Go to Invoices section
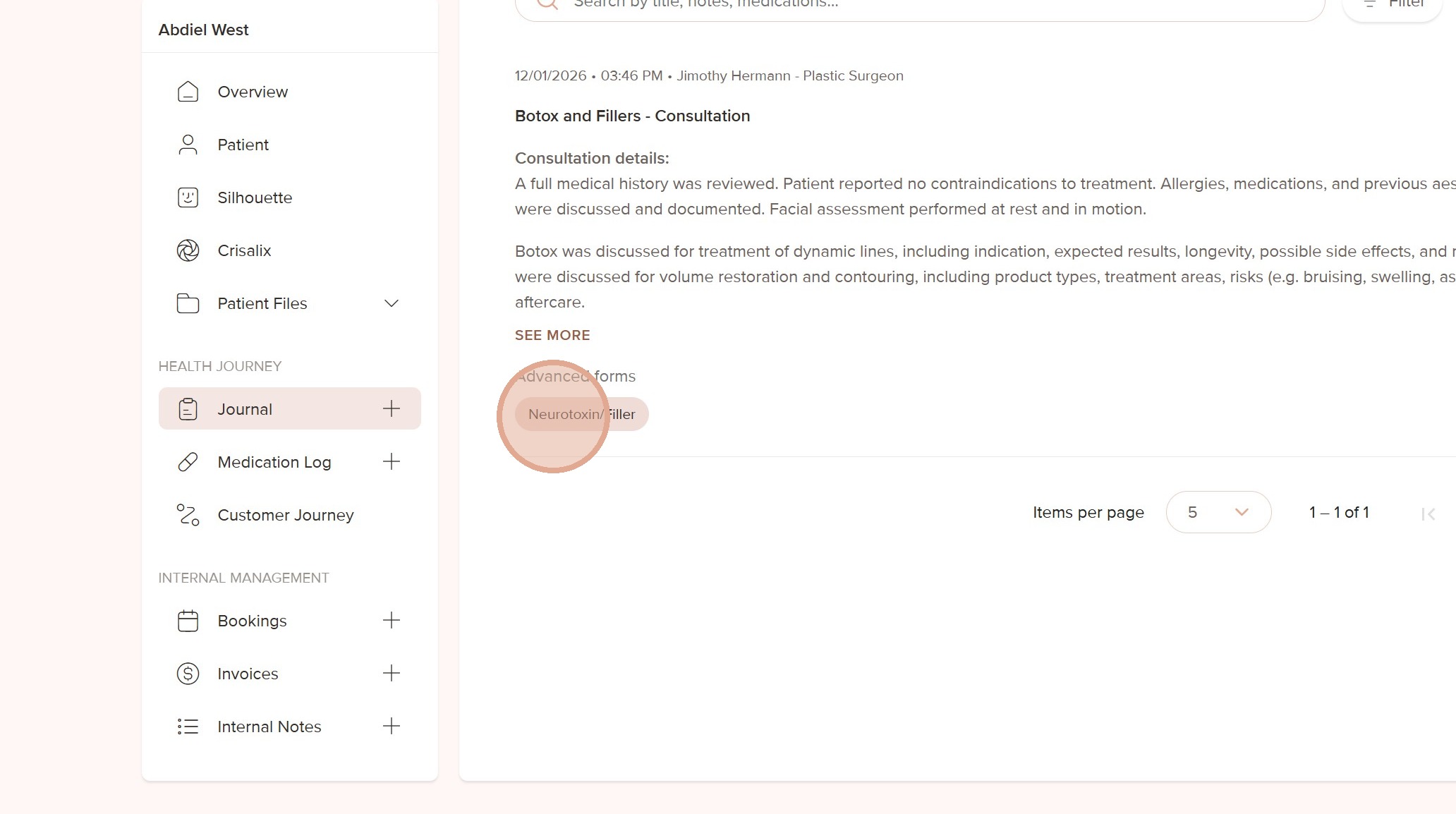 (x=248, y=674)
